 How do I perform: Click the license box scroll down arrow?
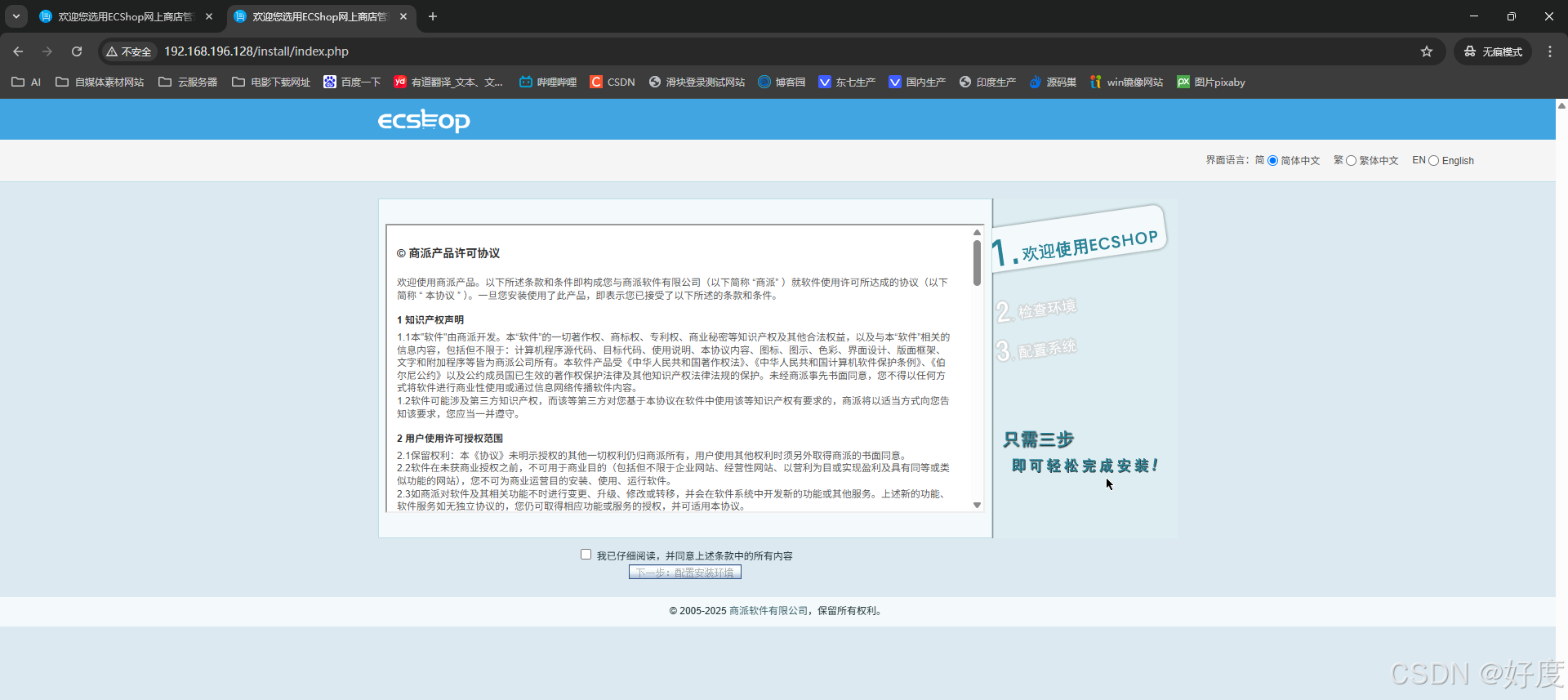(x=977, y=506)
